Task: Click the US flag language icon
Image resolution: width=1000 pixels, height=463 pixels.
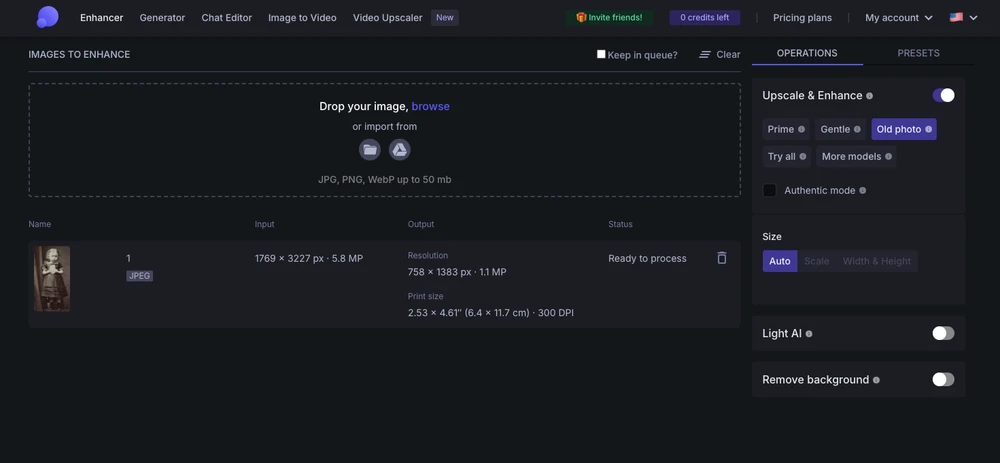Action: click(x=956, y=17)
